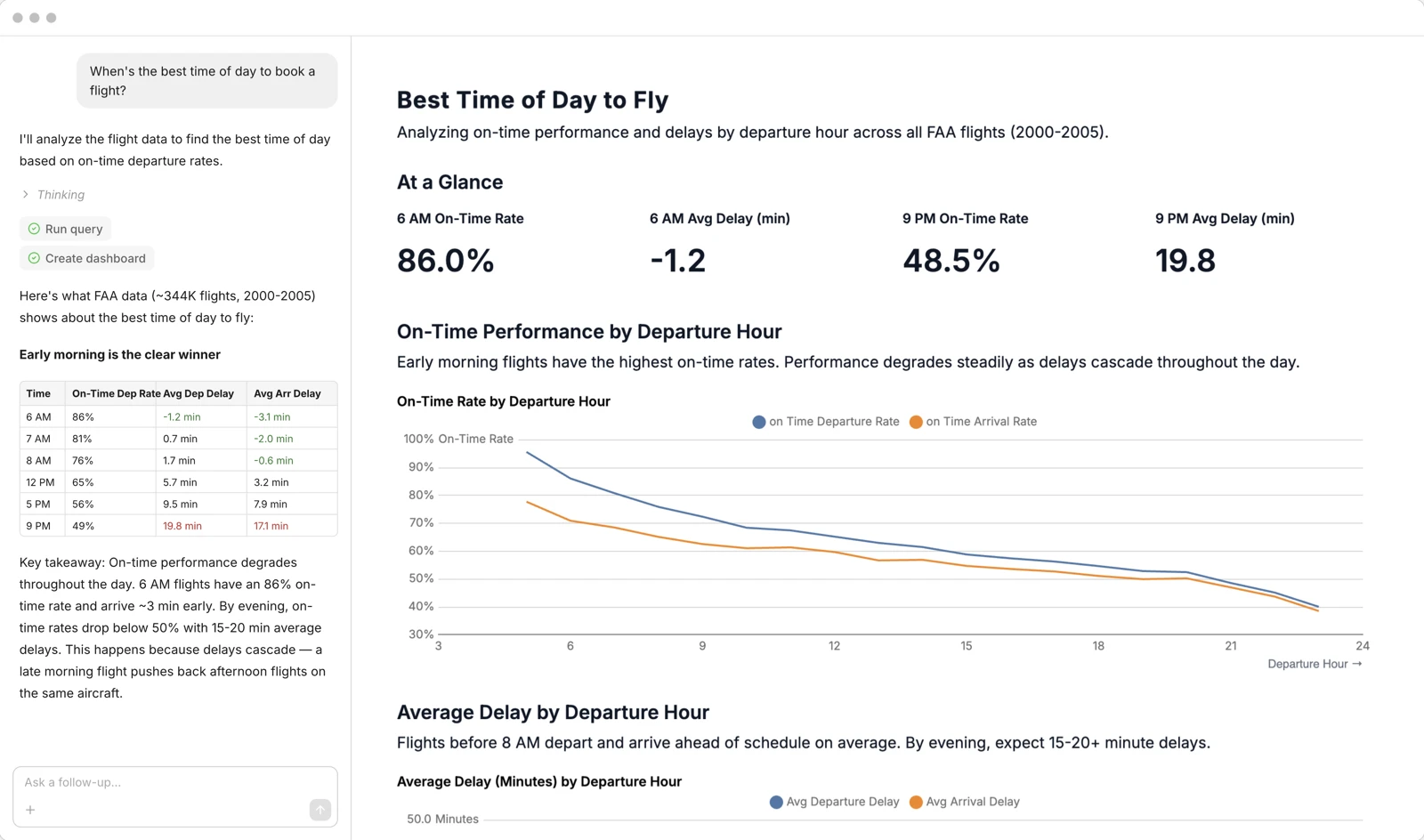
Task: Click the plus attachment icon in the follow-up box
Action: tap(30, 810)
